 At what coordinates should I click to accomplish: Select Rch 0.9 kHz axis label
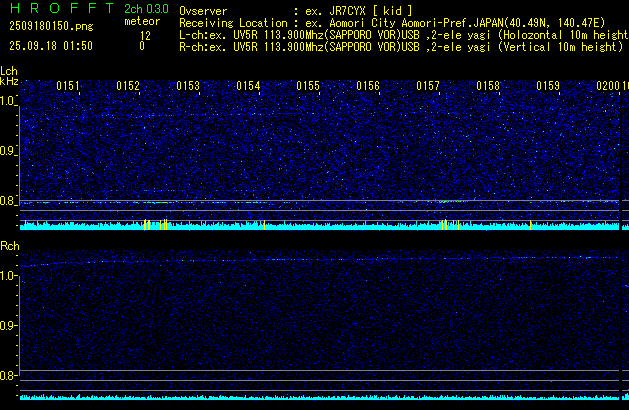[x=7, y=325]
